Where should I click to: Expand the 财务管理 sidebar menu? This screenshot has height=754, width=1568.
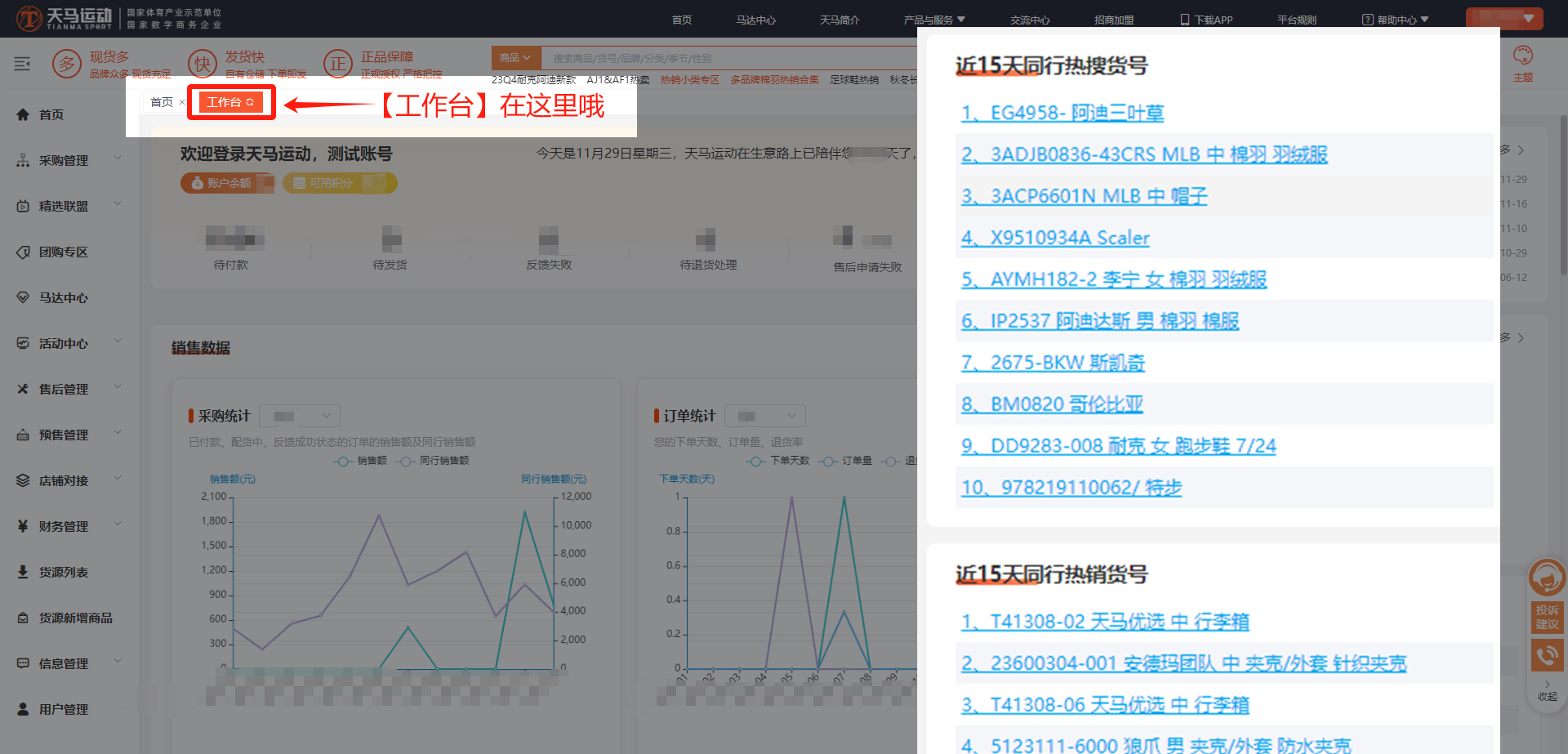tap(118, 524)
